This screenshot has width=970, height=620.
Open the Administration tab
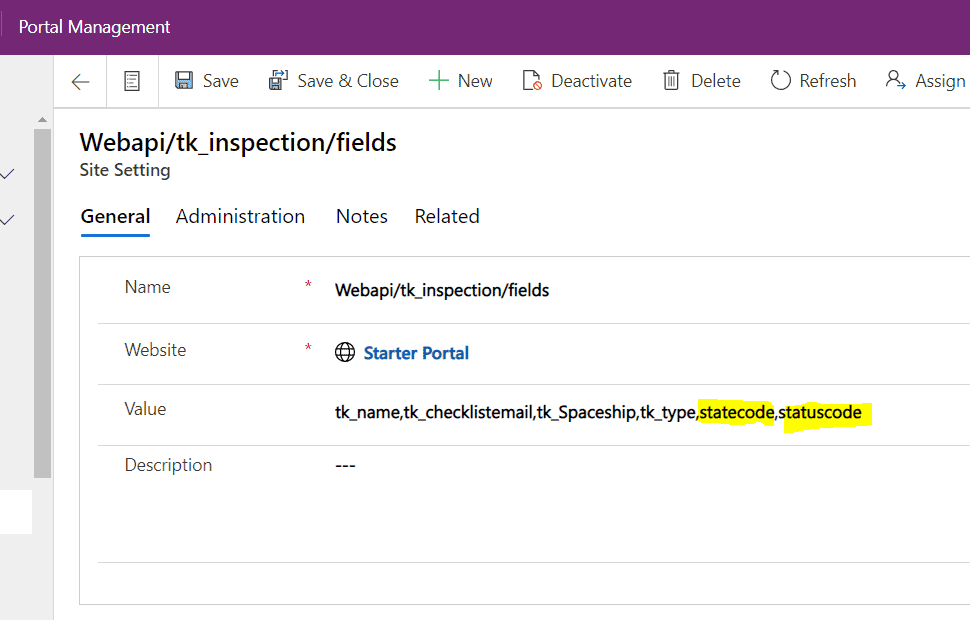(240, 217)
